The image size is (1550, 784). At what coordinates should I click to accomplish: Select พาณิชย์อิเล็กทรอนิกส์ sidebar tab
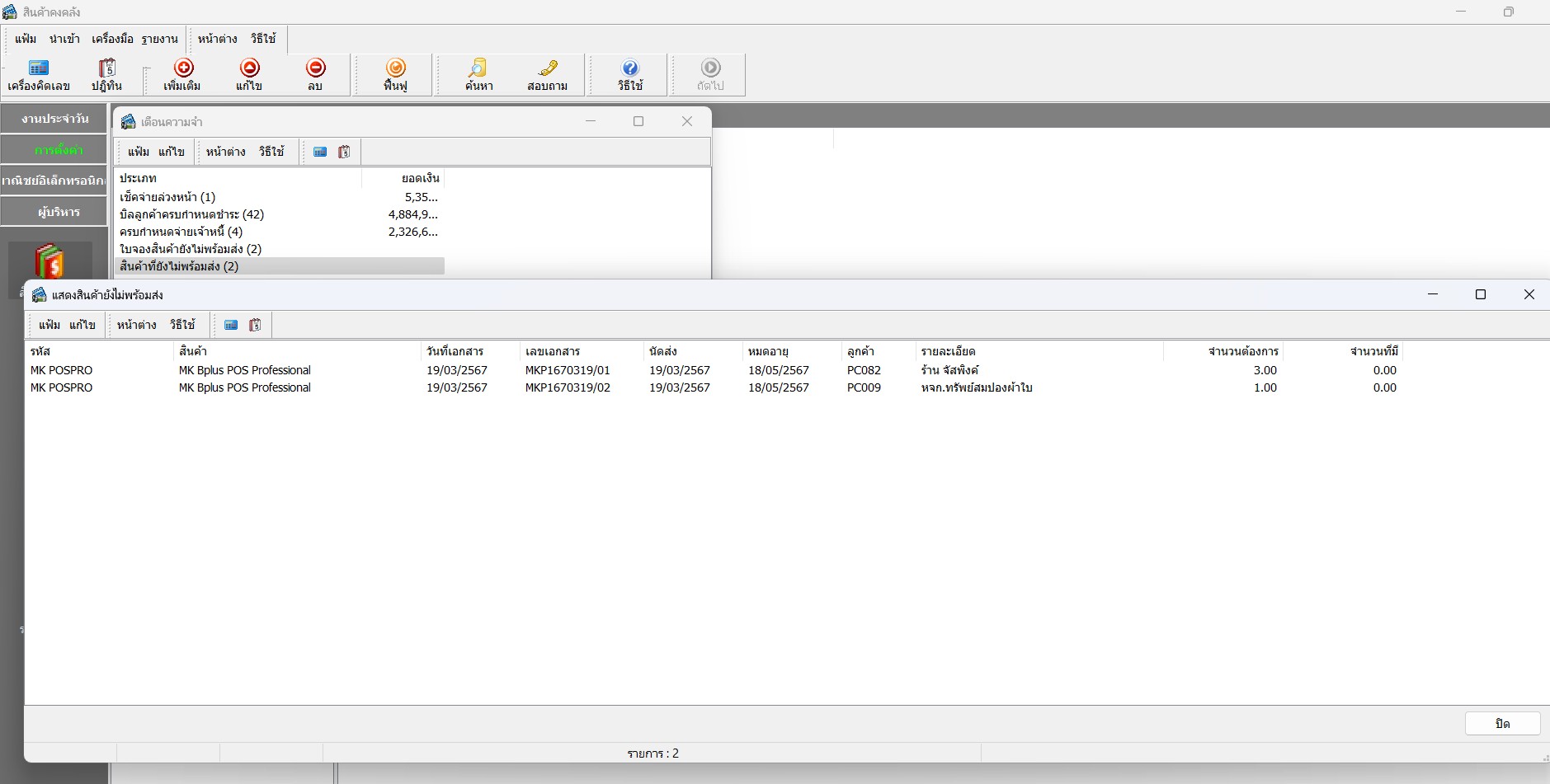point(54,181)
